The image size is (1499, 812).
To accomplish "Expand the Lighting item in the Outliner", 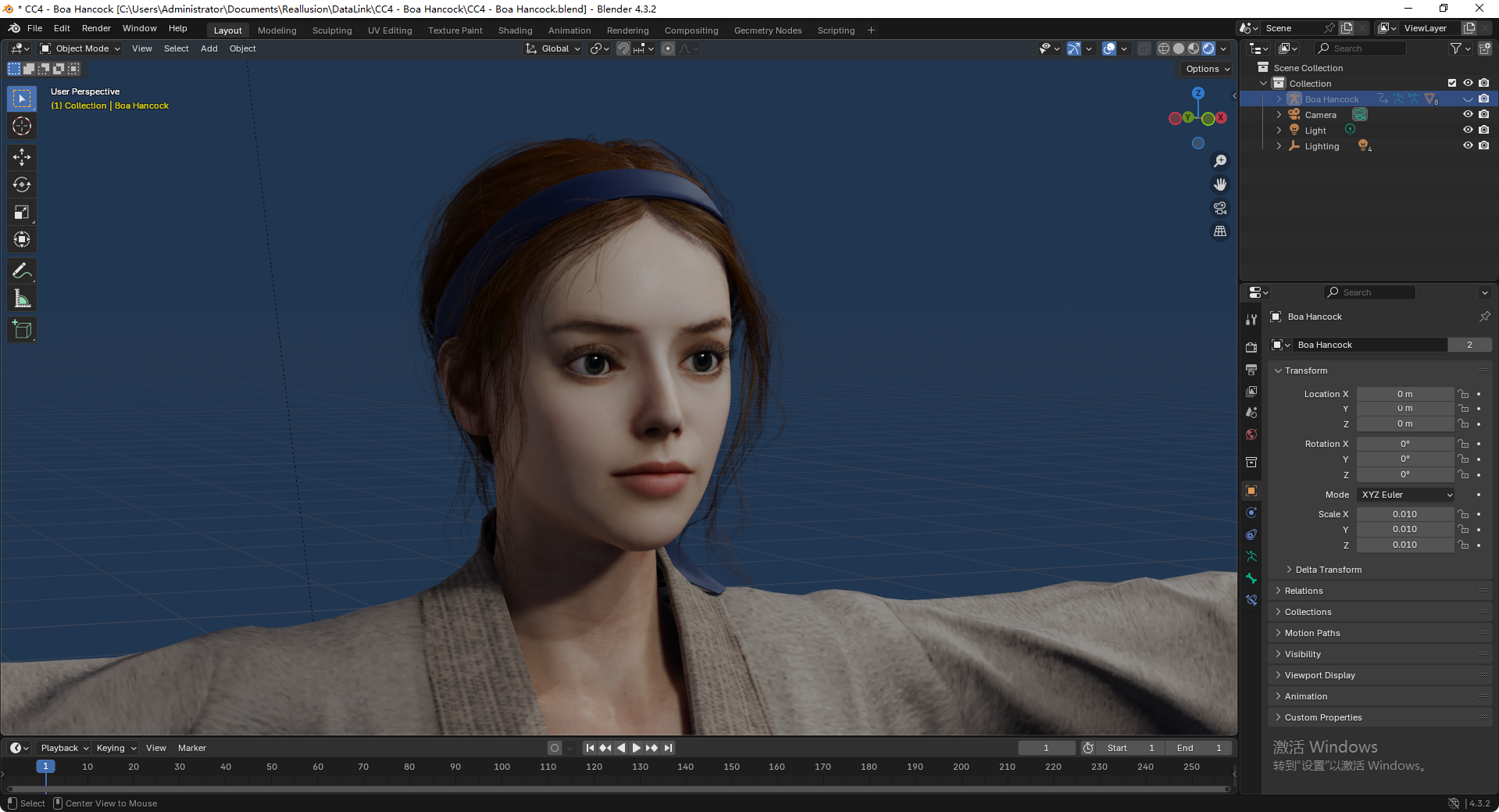I will [1279, 146].
